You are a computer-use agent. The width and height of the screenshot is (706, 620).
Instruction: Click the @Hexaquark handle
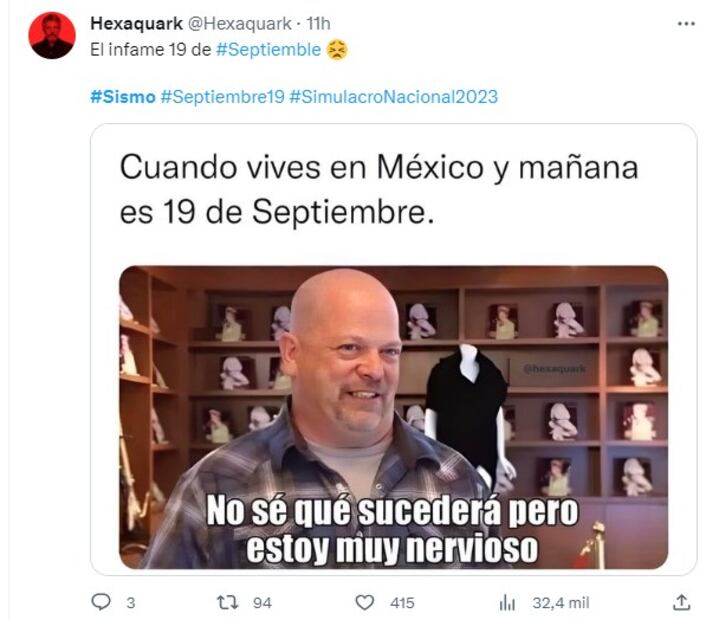coord(239,23)
